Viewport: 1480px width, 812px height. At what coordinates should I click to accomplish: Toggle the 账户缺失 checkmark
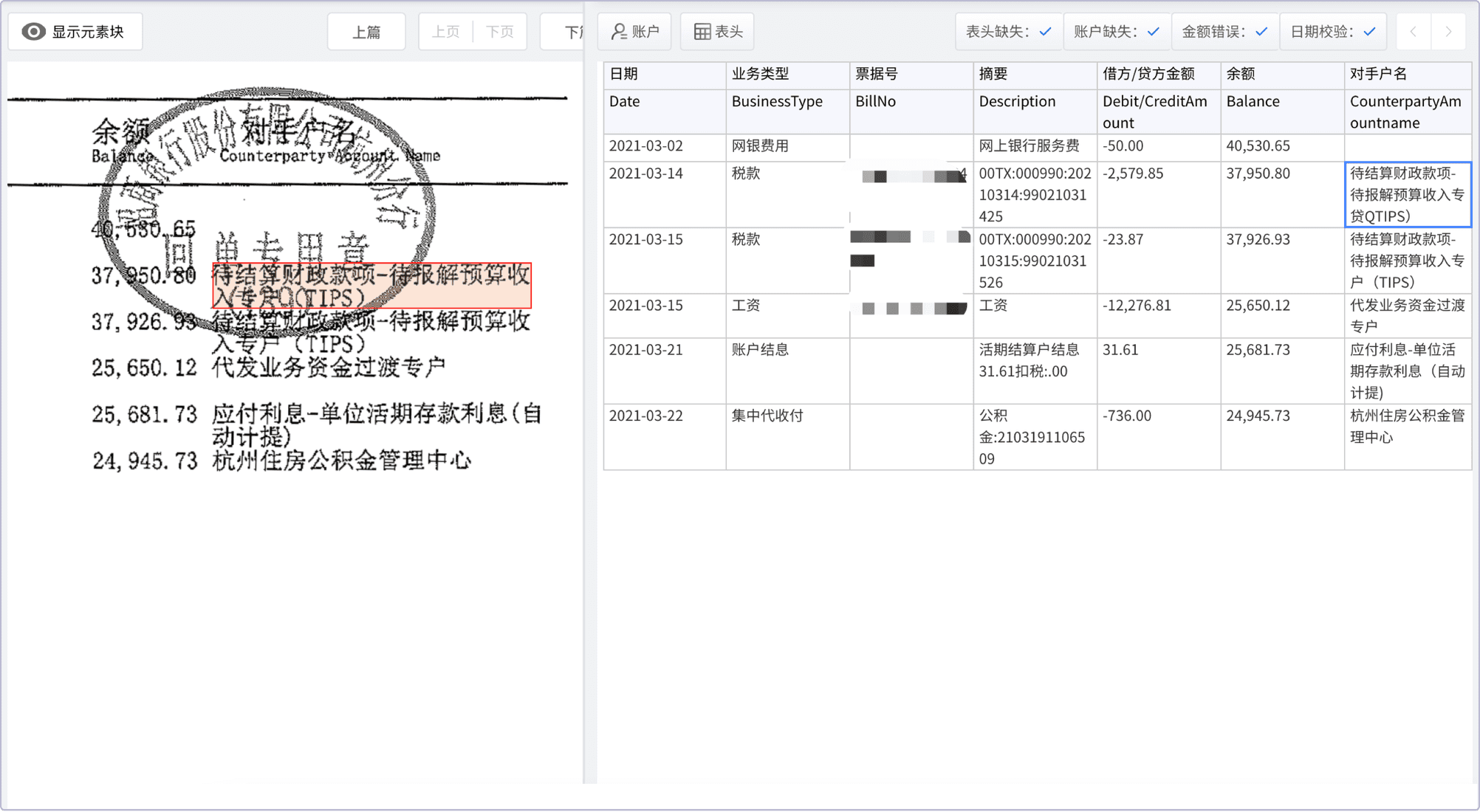1153,32
